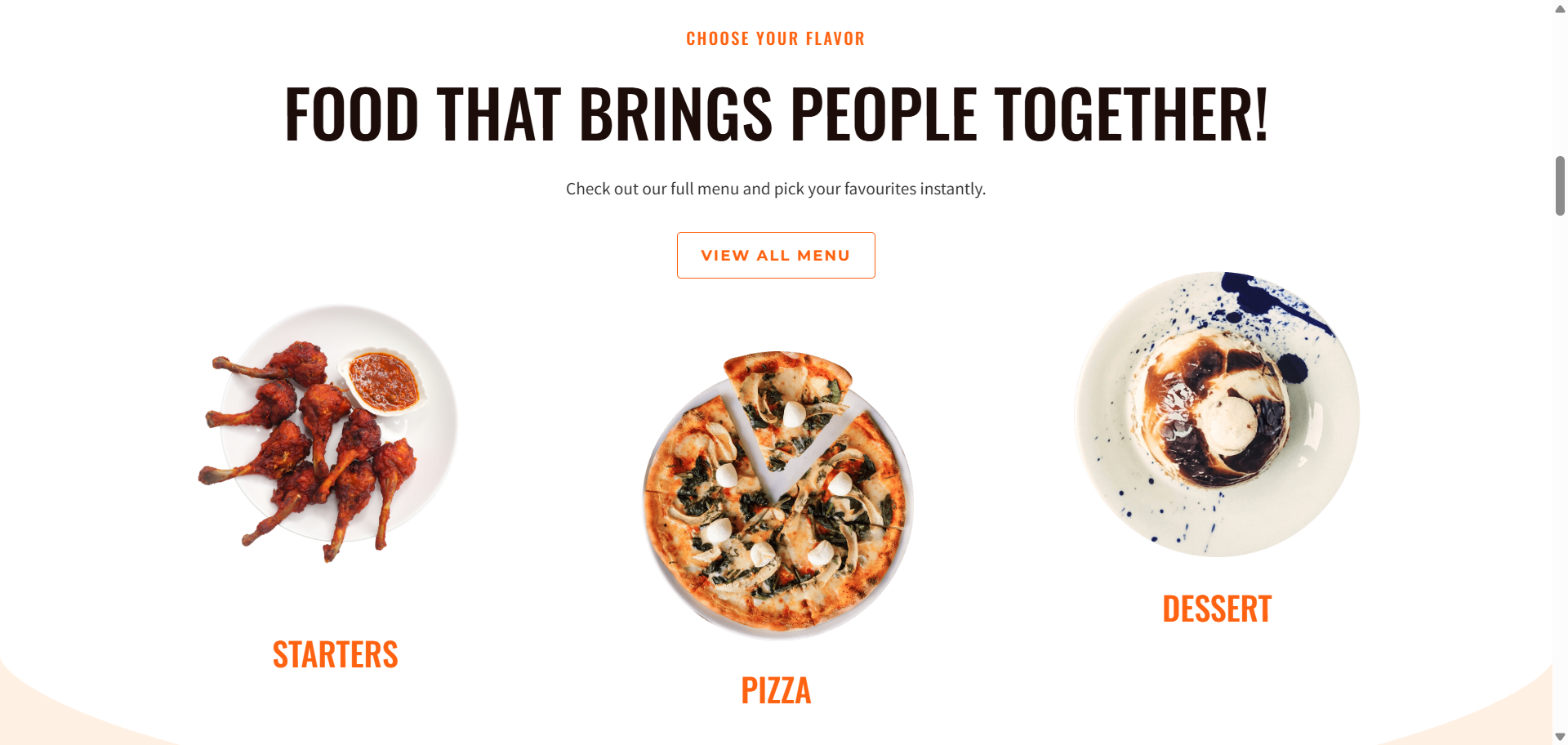Open the Dessert category link
The height and width of the screenshot is (745, 1568).
(x=1217, y=609)
